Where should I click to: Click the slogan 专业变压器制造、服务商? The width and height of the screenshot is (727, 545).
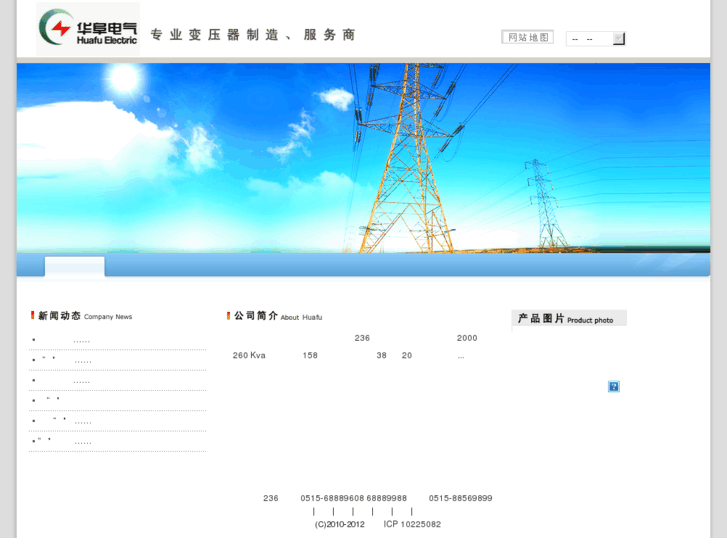253,35
